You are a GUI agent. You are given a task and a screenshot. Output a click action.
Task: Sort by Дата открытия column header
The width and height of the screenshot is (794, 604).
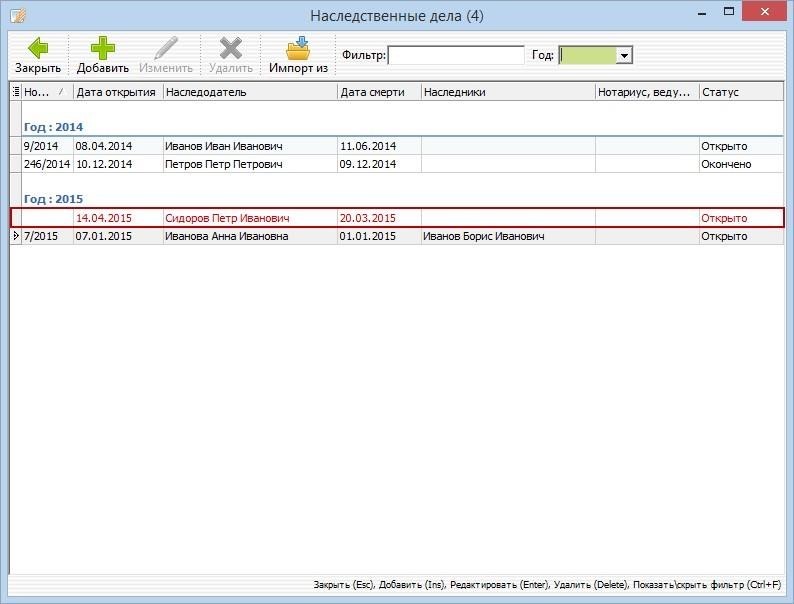coord(116,92)
